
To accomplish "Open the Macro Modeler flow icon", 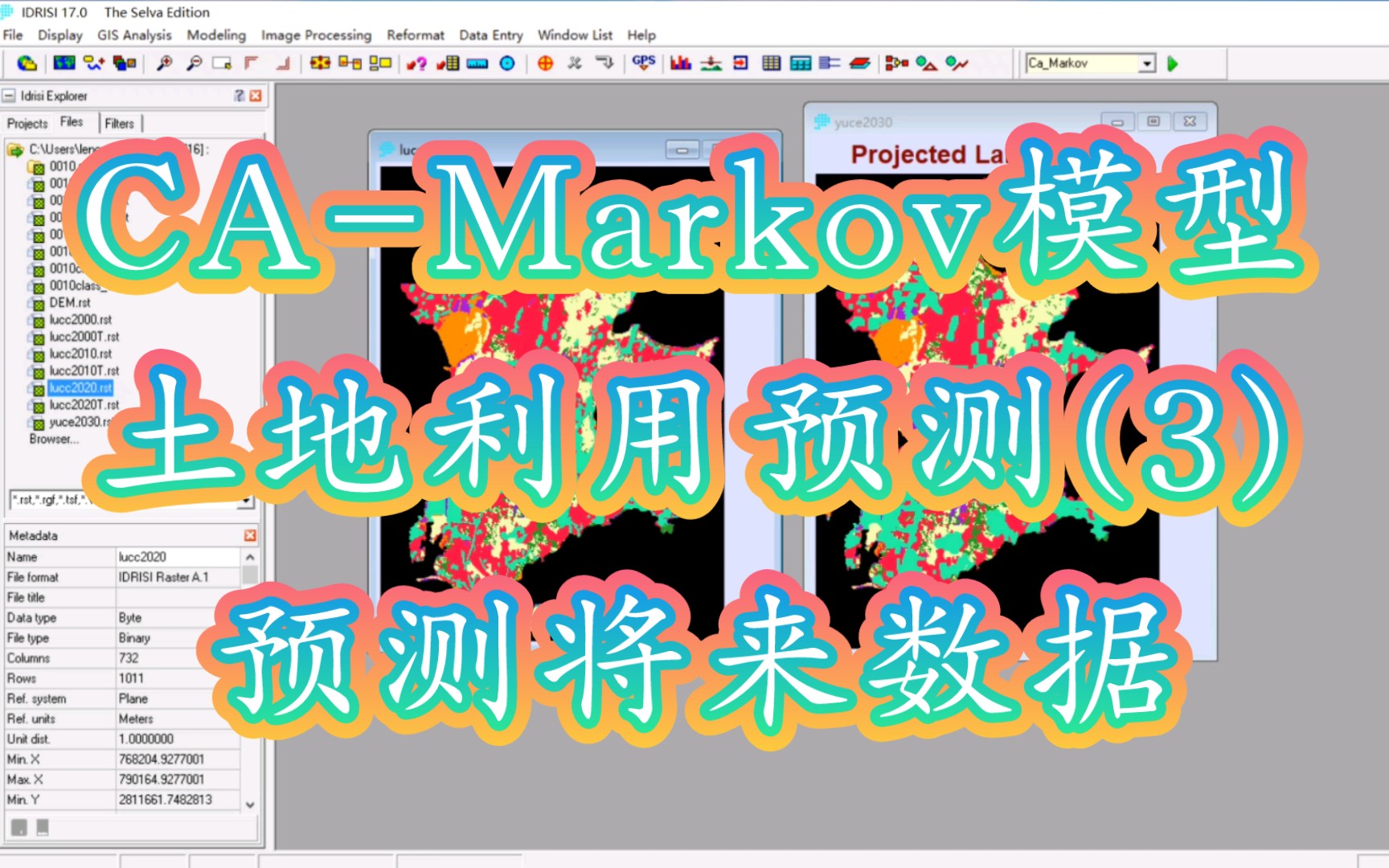I will pos(897,63).
